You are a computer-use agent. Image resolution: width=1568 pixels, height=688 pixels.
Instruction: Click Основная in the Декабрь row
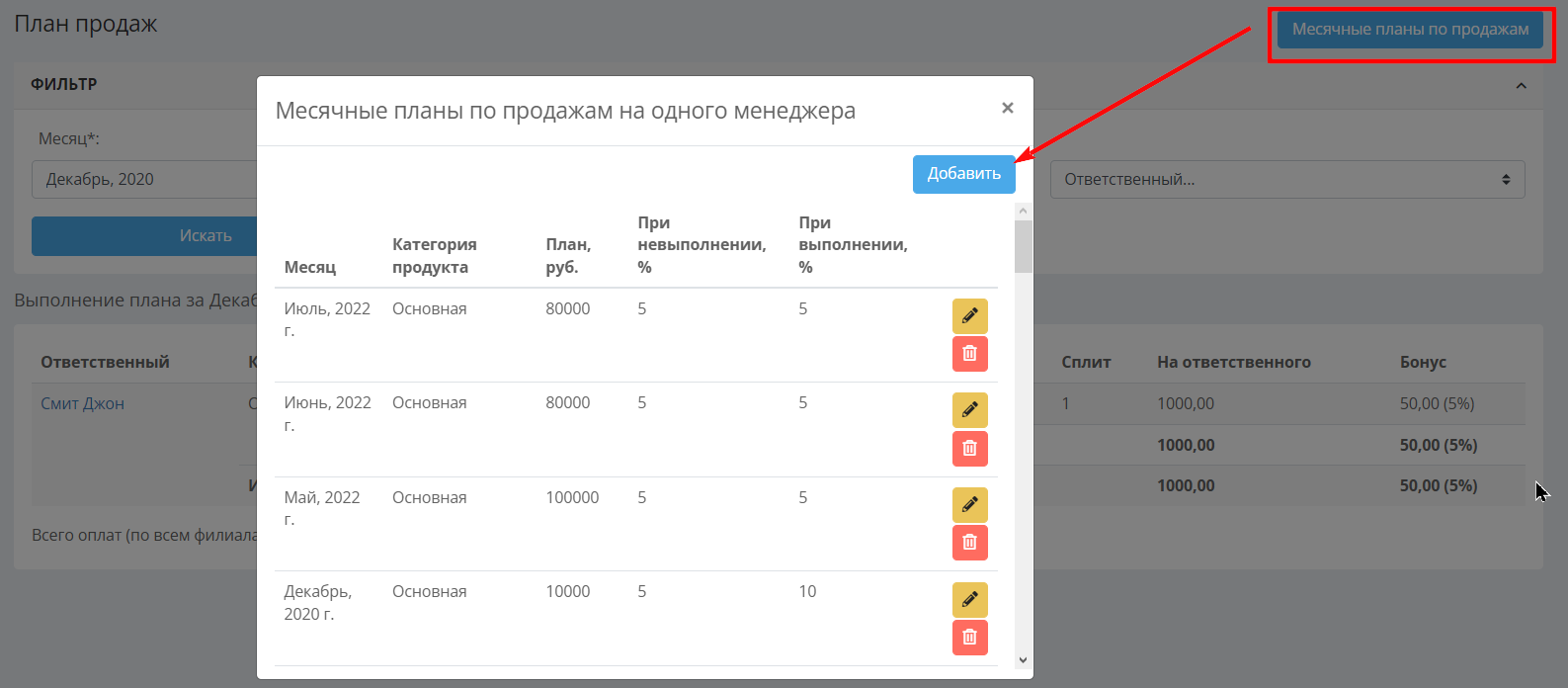(x=430, y=592)
